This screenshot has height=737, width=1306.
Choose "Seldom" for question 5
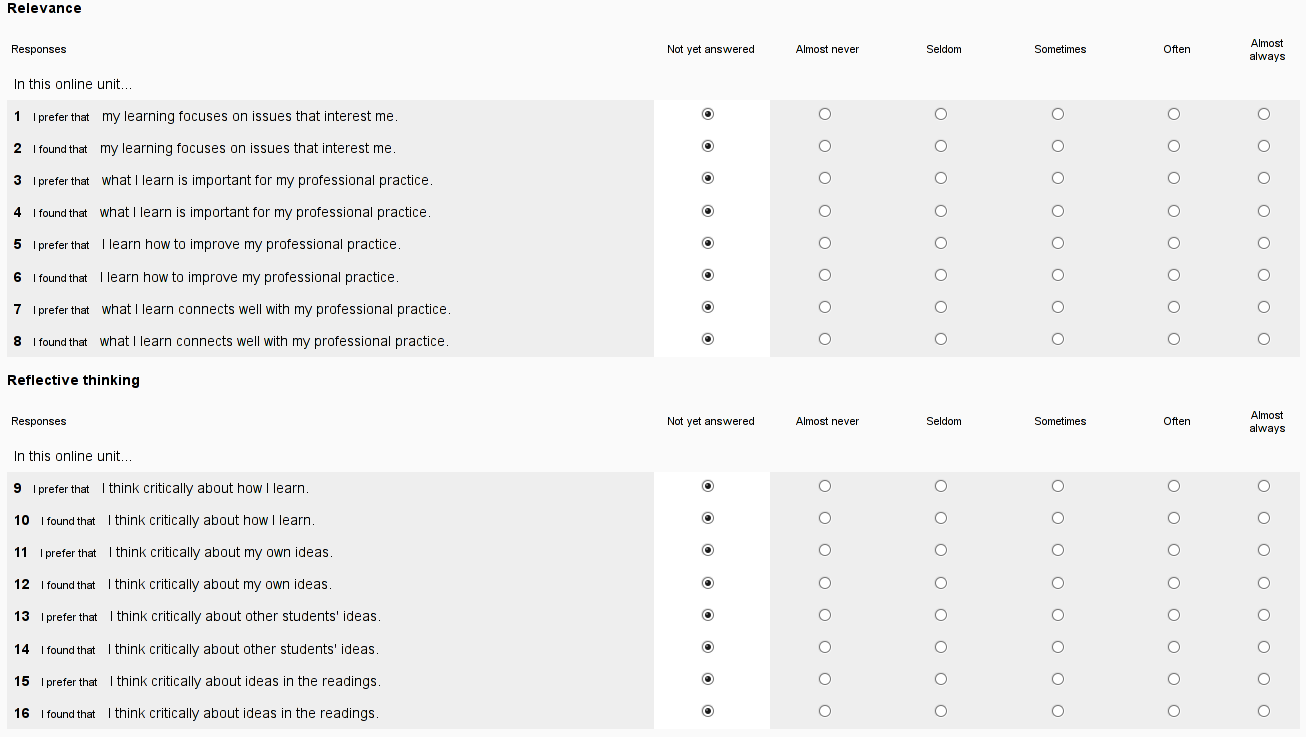click(x=941, y=243)
